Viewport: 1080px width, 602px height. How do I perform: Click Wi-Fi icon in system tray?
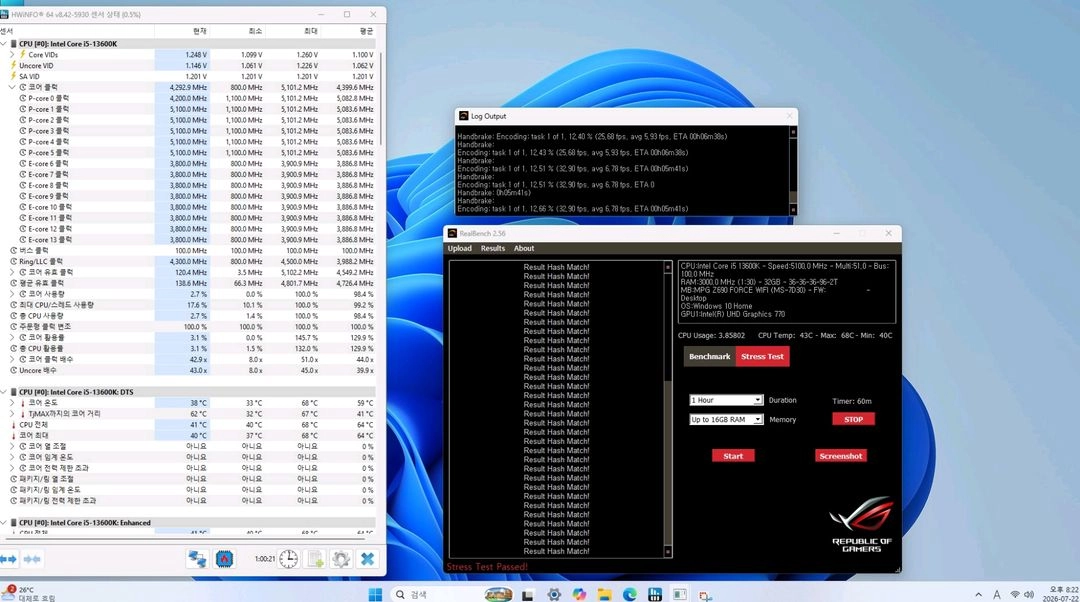(x=1015, y=594)
